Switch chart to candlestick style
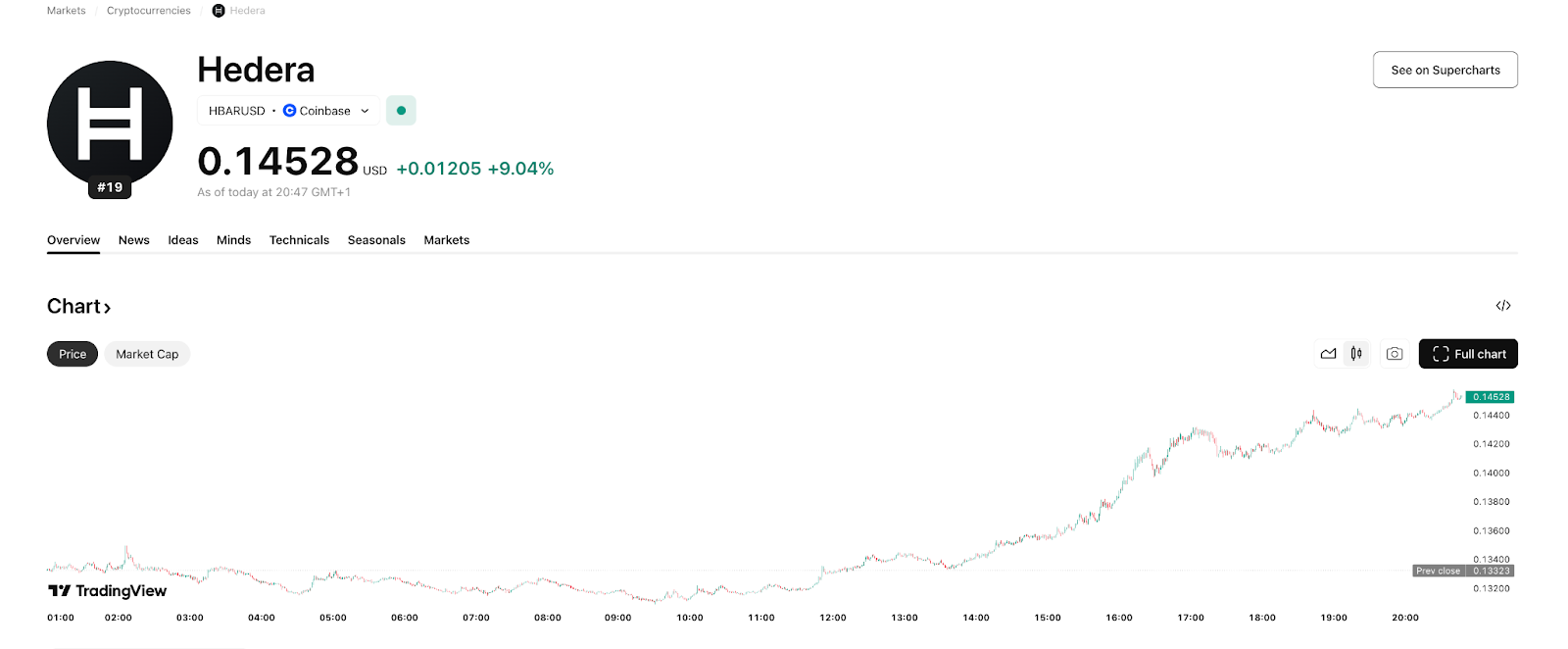Screen dimensions: 1568x649 coord(1356,354)
